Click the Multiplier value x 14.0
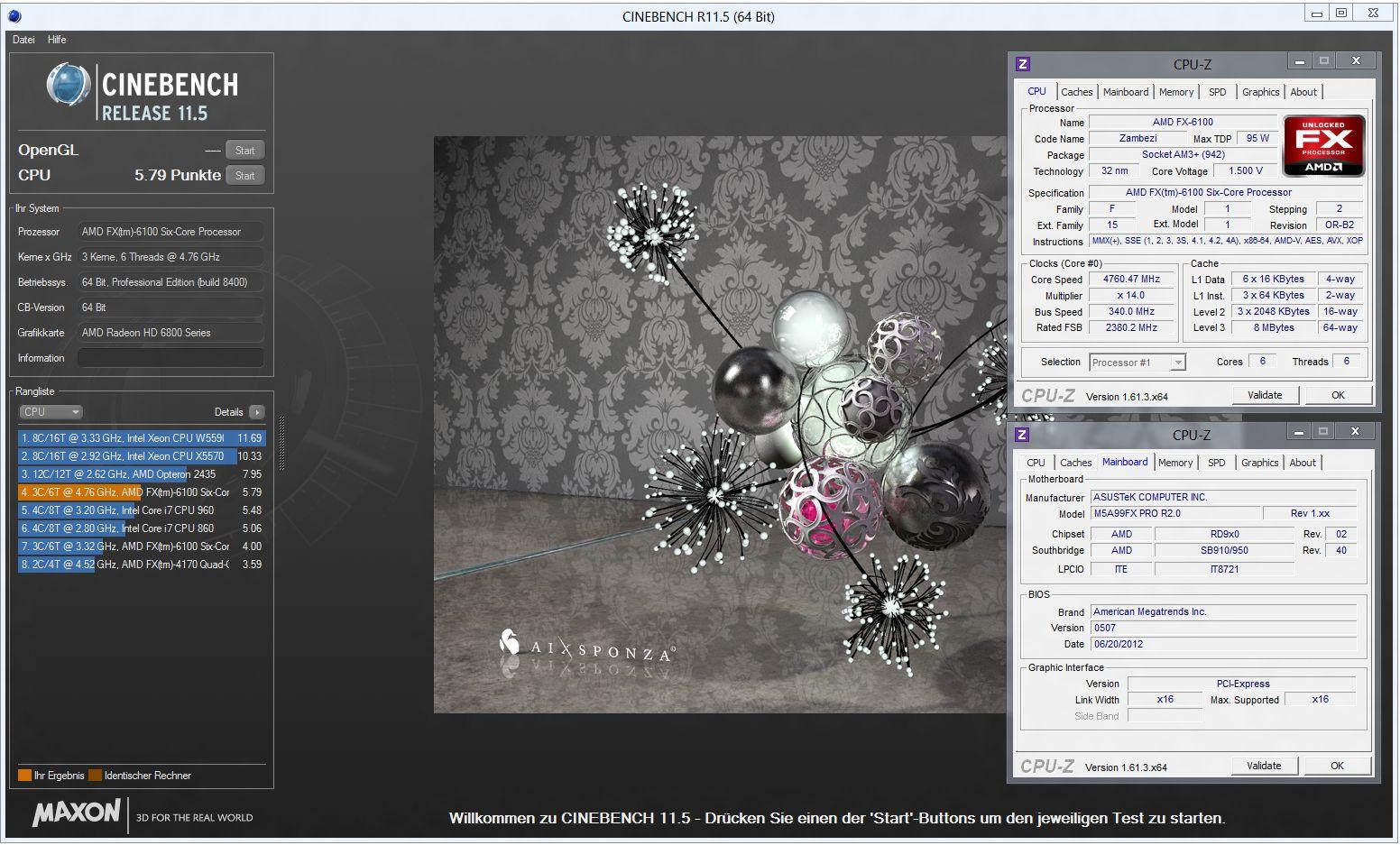Image resolution: width=1400 pixels, height=845 pixels. (1131, 296)
